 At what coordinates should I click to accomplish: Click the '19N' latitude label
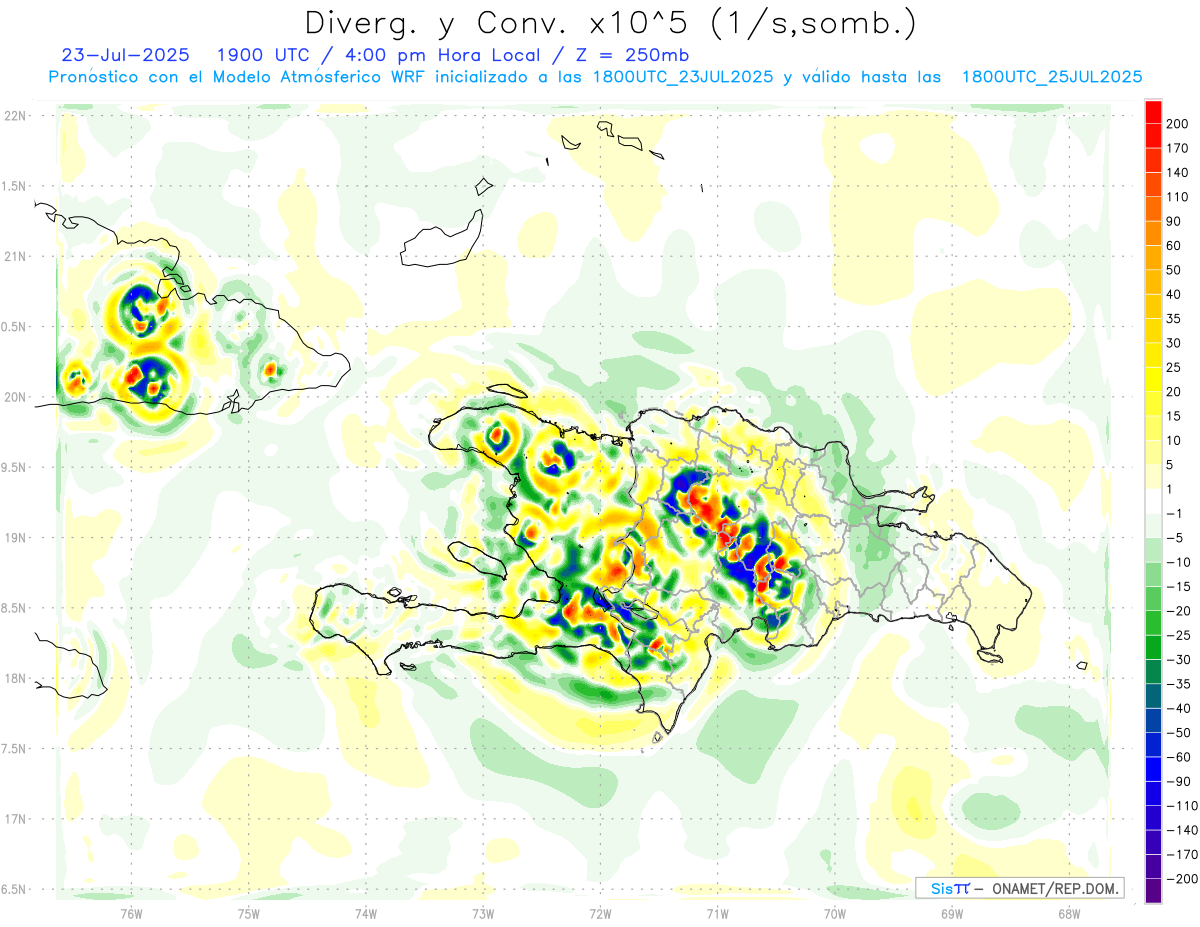(15, 538)
